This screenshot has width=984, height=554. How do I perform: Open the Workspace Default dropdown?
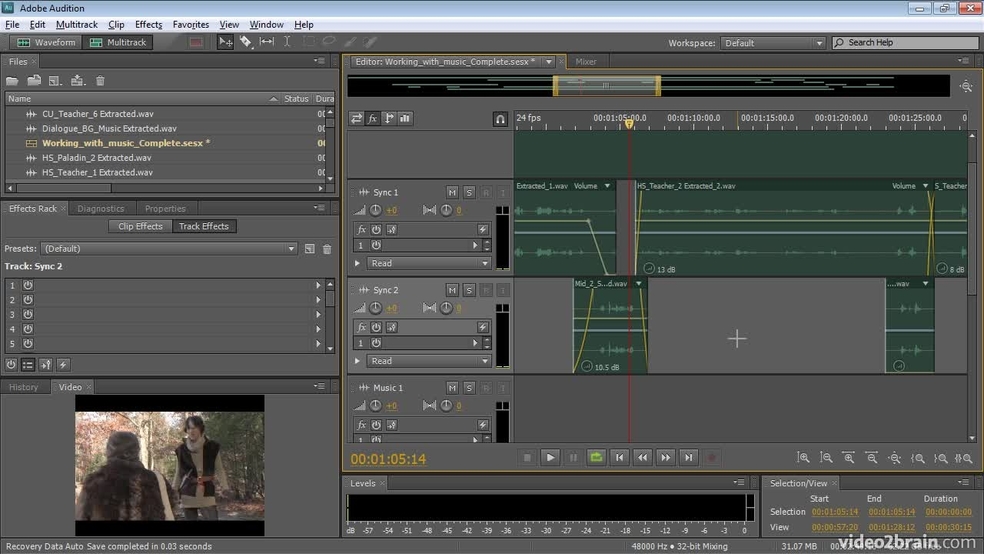point(773,43)
